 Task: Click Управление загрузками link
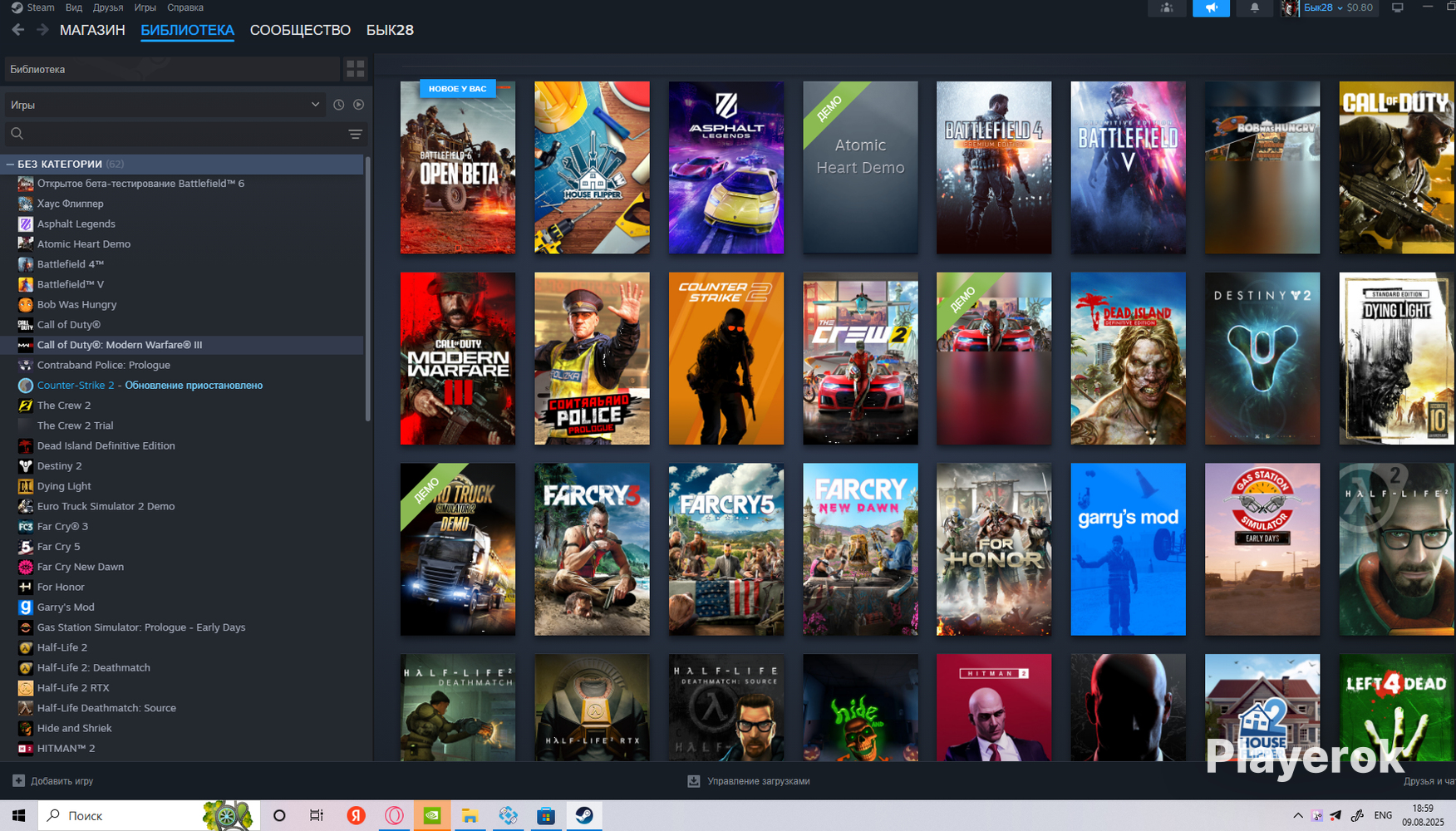[749, 781]
